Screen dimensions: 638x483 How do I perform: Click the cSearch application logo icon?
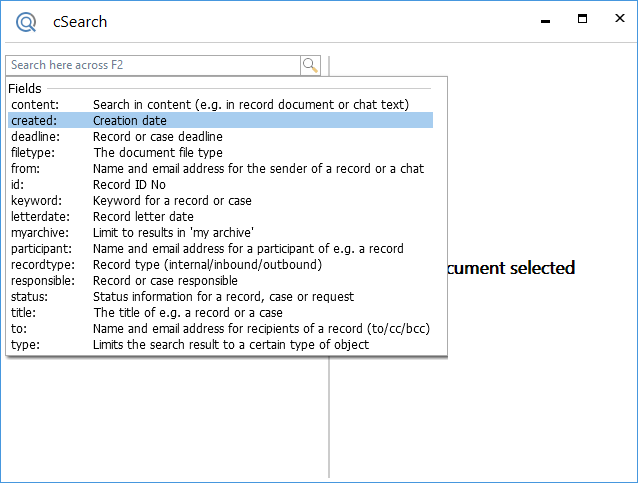(x=26, y=21)
